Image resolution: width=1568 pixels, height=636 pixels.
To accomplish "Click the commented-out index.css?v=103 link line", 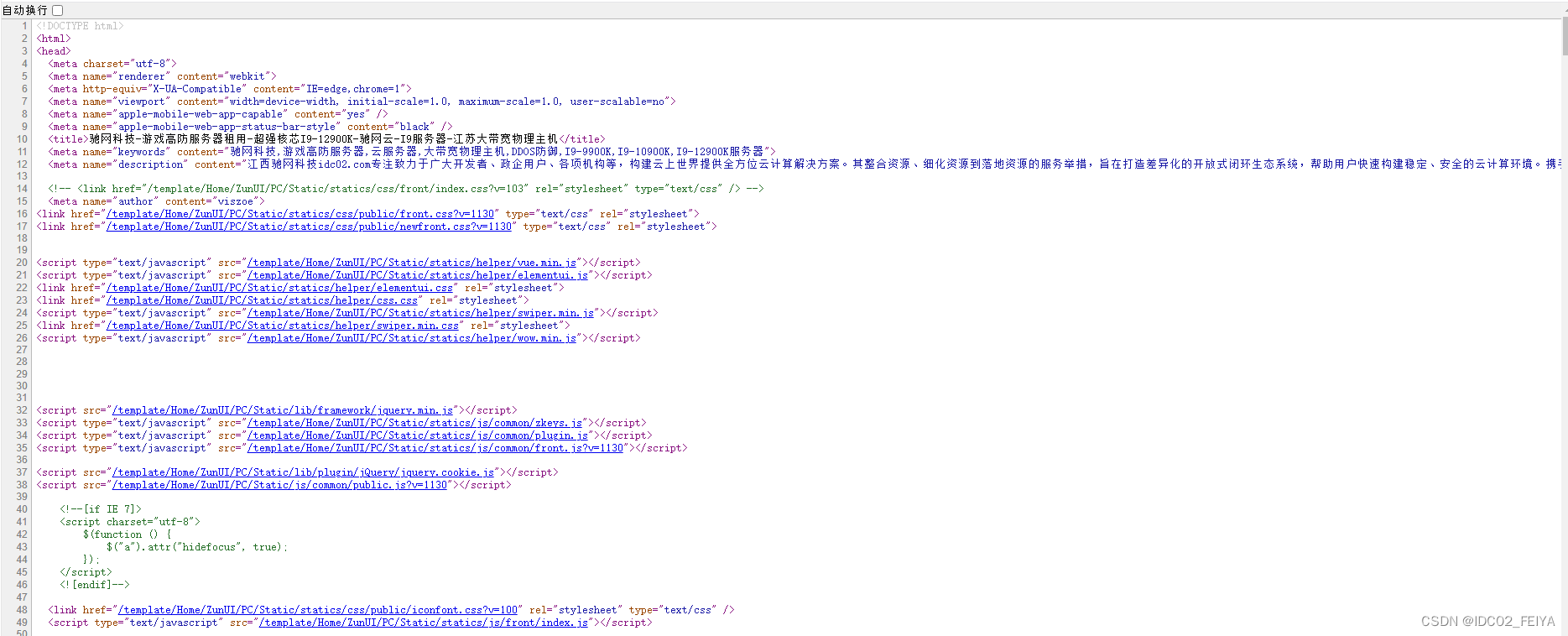I will click(406, 189).
